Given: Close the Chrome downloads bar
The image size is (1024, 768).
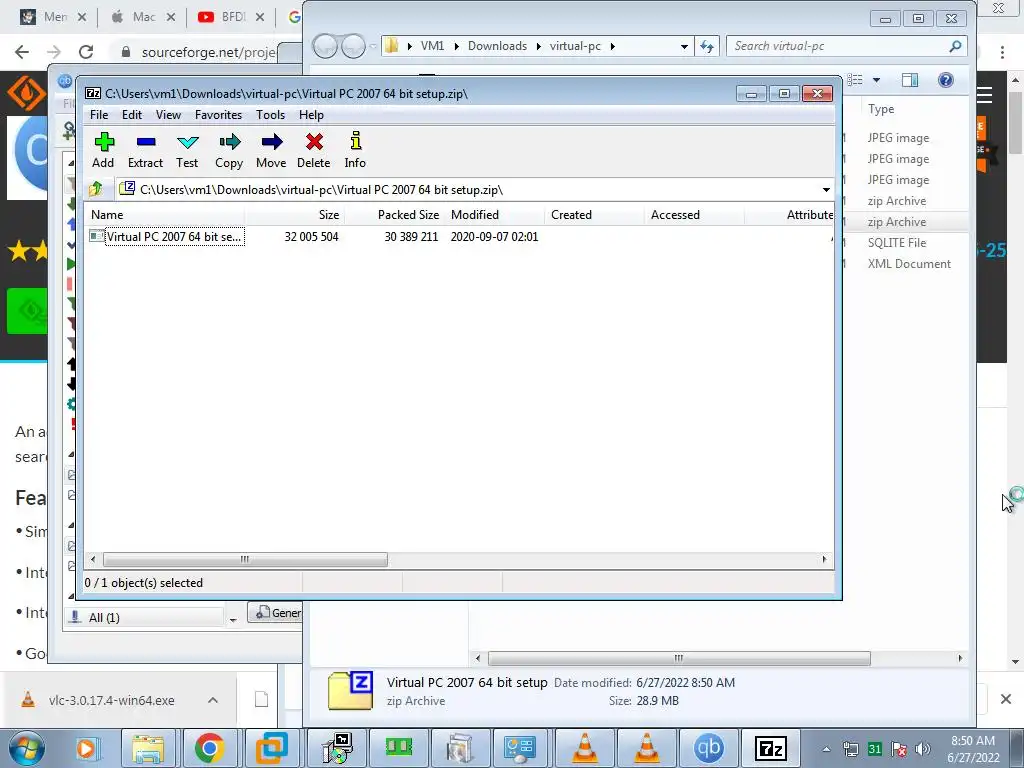Looking at the screenshot, I should [x=1006, y=699].
